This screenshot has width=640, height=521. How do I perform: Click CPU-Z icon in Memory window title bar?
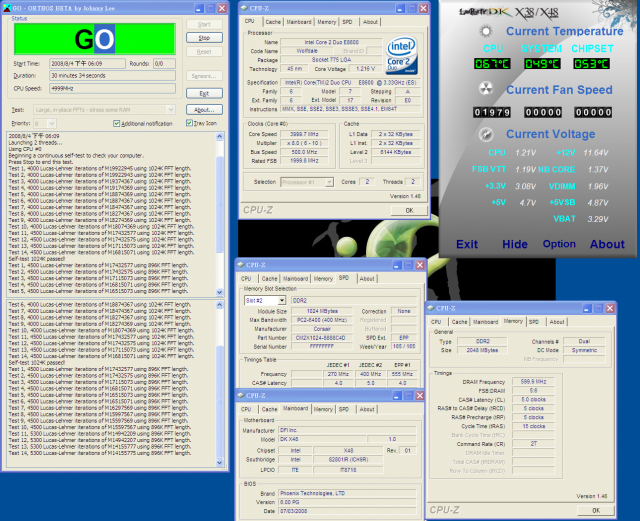(431, 308)
